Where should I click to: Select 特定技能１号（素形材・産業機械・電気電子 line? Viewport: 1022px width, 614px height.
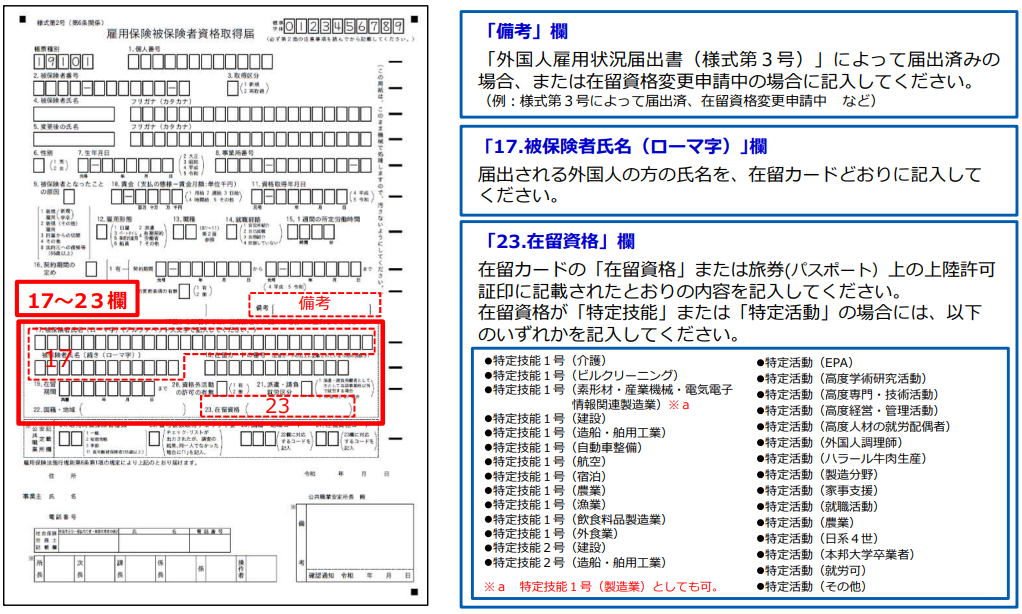click(x=608, y=390)
